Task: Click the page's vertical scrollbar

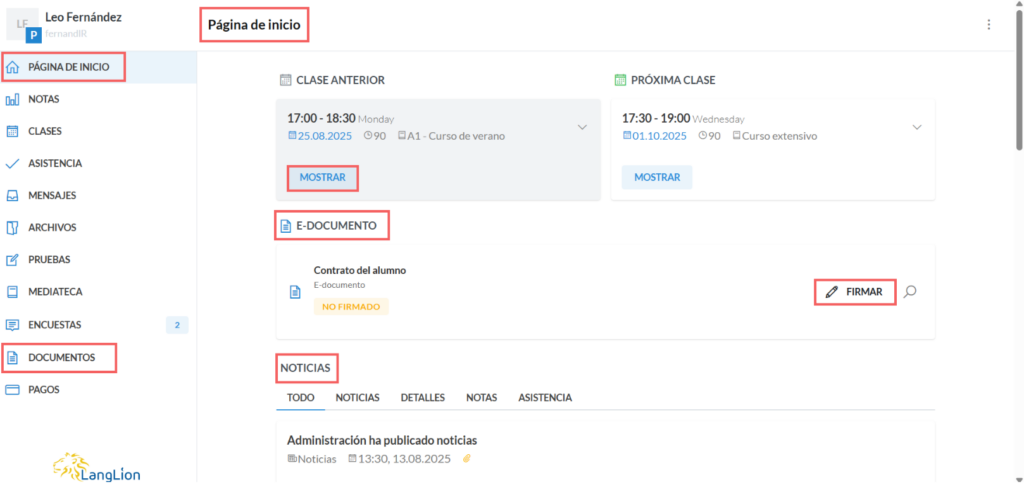Action: tap(1018, 100)
